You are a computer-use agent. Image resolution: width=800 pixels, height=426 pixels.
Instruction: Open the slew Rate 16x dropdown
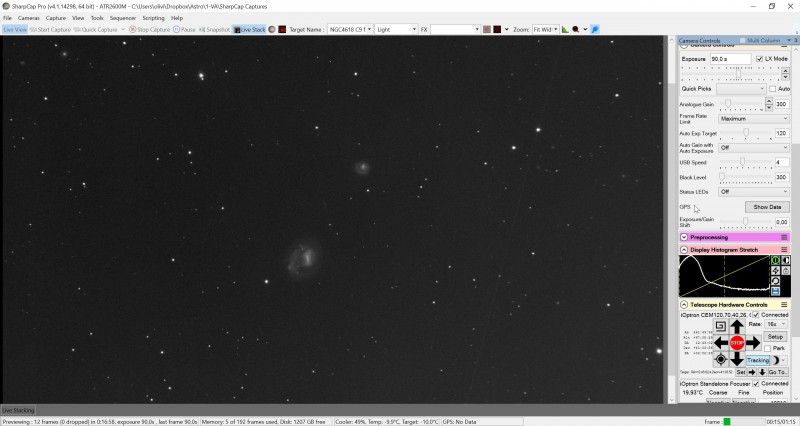coord(776,324)
